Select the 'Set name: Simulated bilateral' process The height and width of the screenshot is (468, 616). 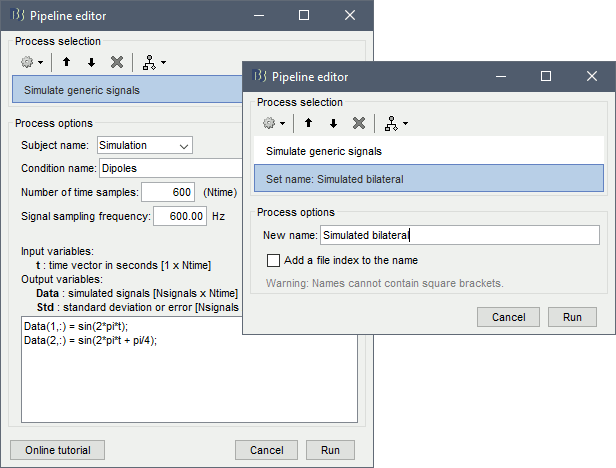click(x=428, y=178)
